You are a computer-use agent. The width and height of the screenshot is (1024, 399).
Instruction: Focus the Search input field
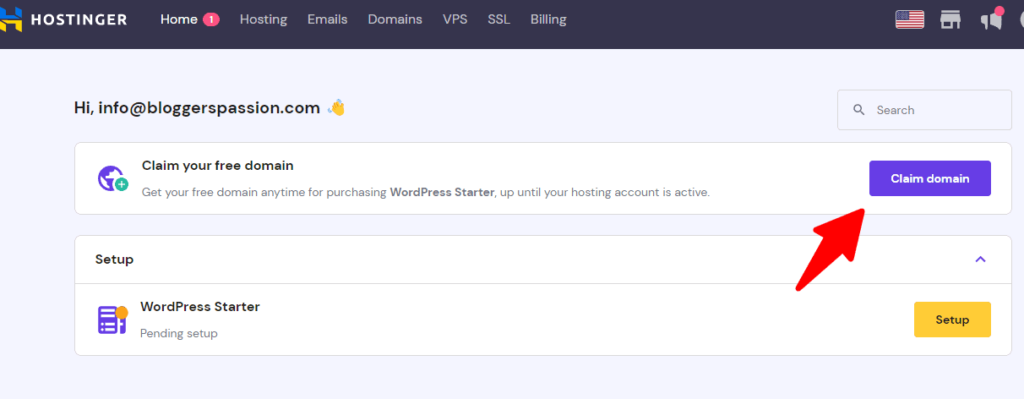point(924,110)
